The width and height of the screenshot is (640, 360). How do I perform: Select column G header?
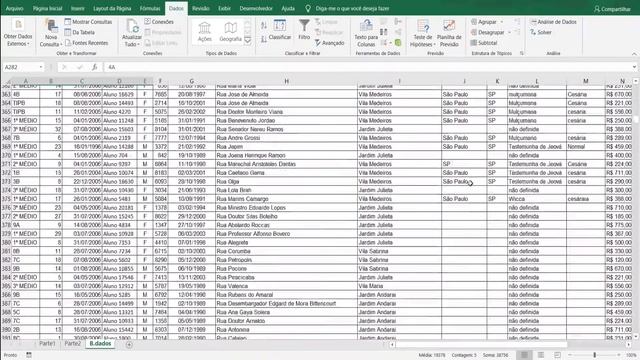pos(191,81)
